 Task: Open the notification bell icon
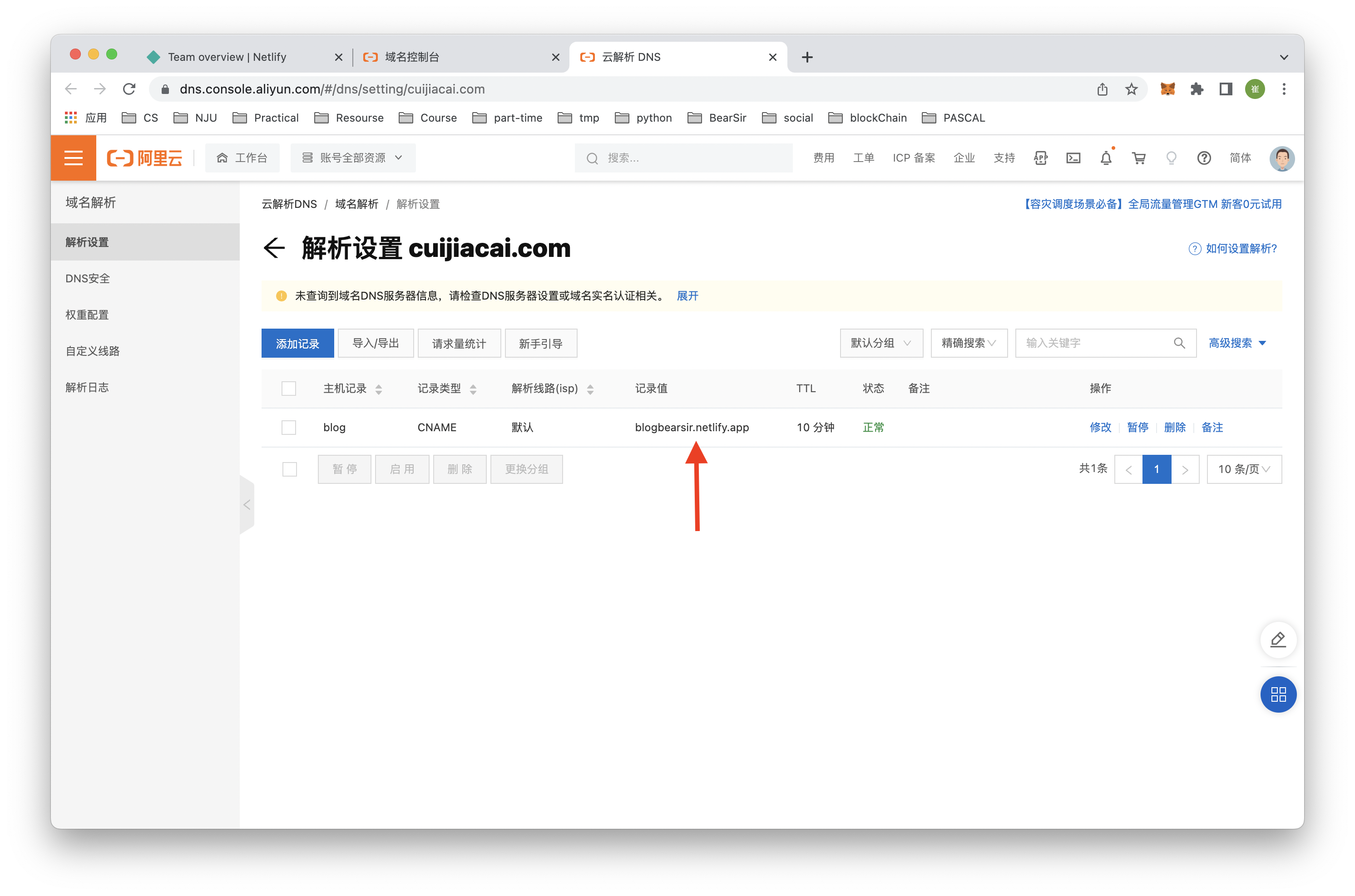pyautogui.click(x=1107, y=158)
